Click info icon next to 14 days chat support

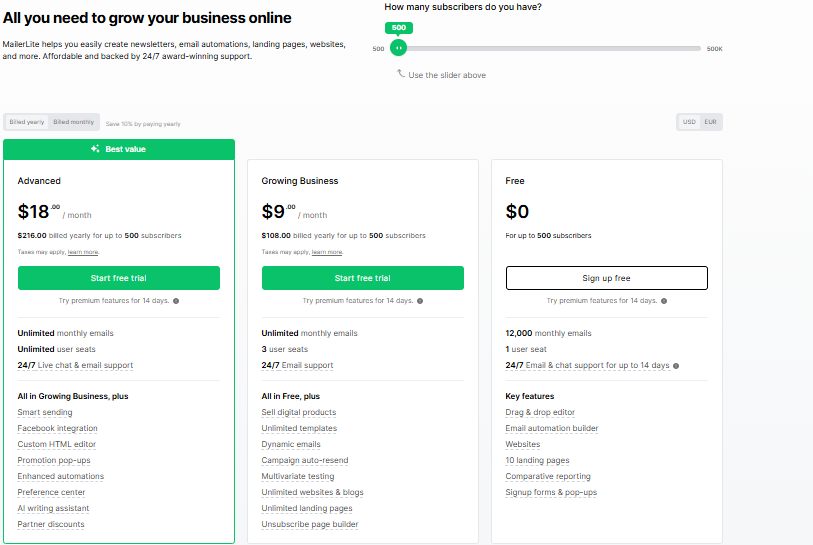pos(676,366)
